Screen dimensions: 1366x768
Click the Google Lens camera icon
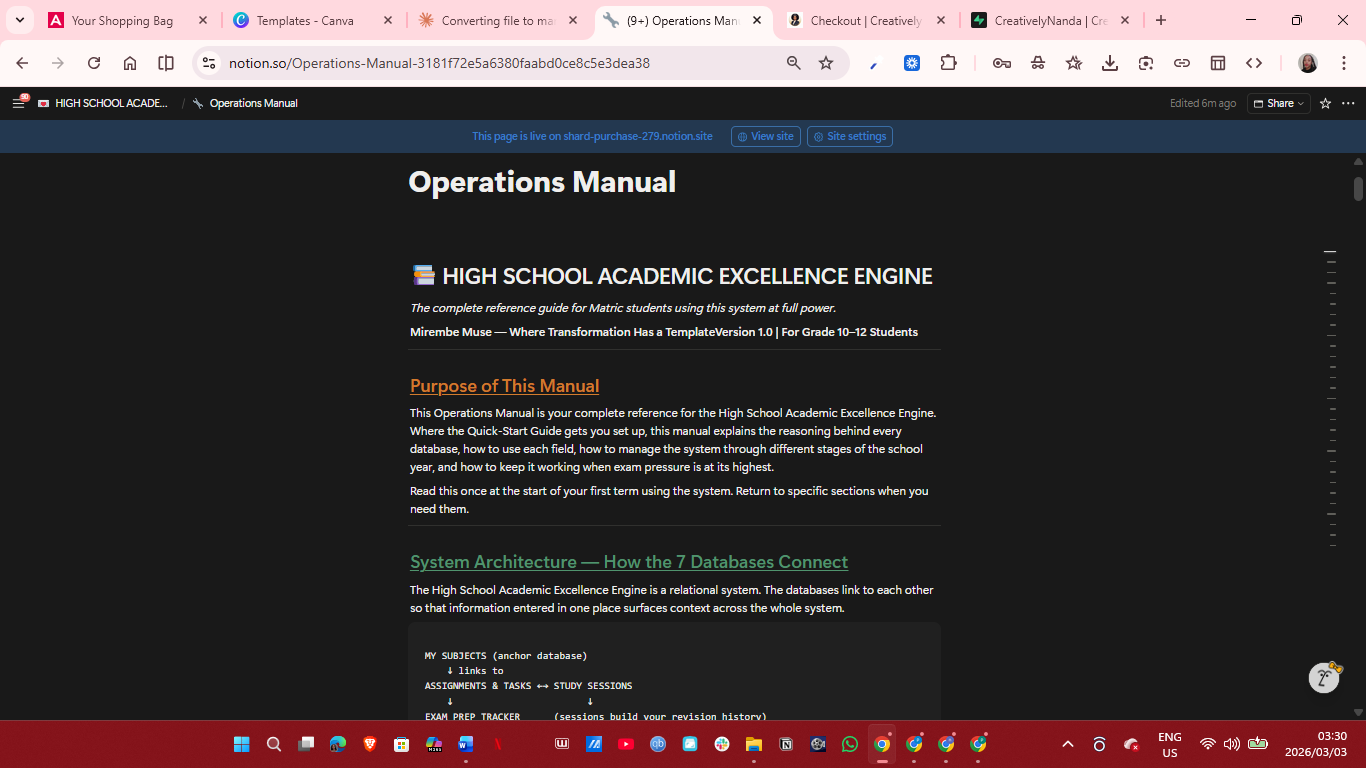coord(1145,62)
